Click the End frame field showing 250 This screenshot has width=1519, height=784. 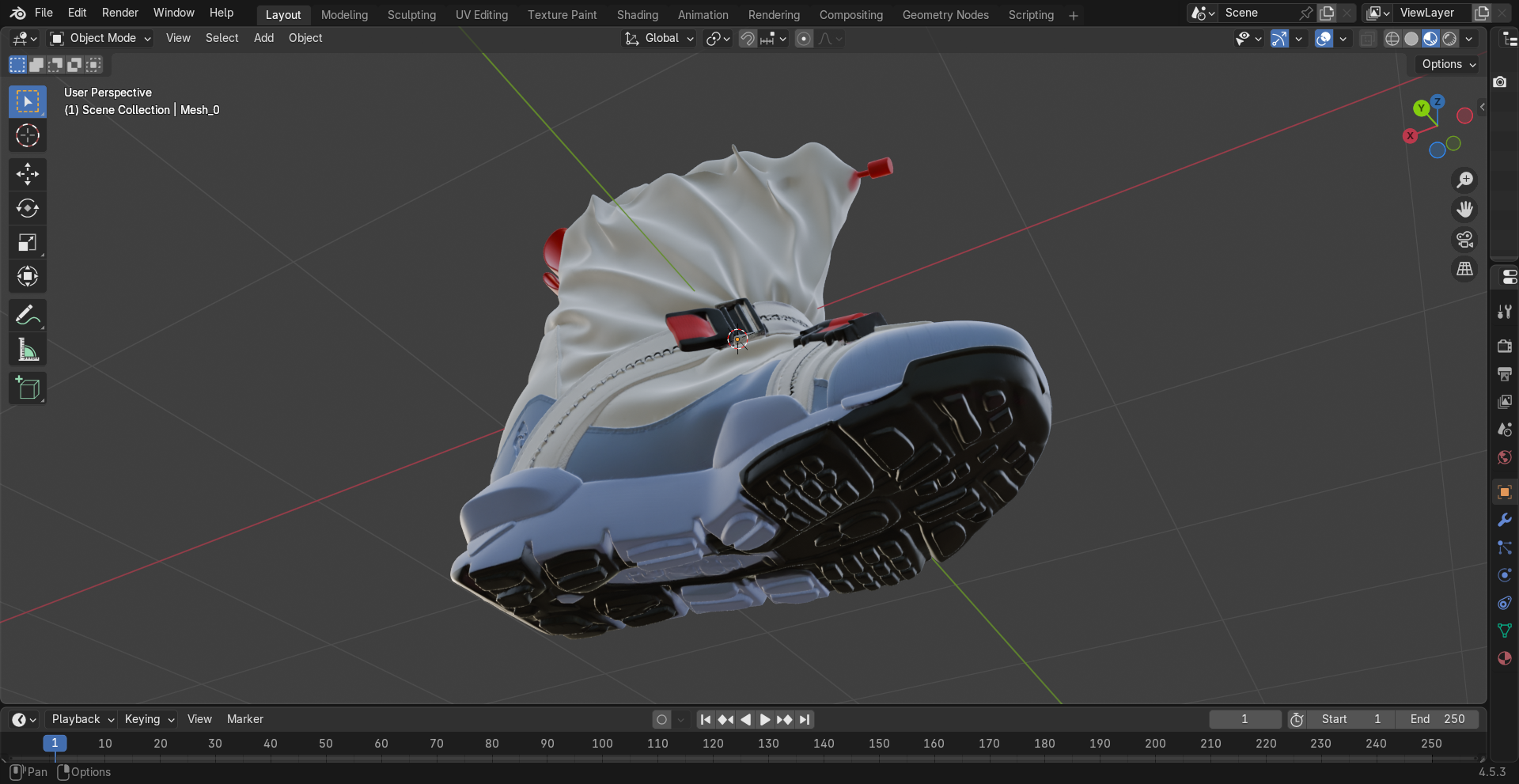[1438, 719]
